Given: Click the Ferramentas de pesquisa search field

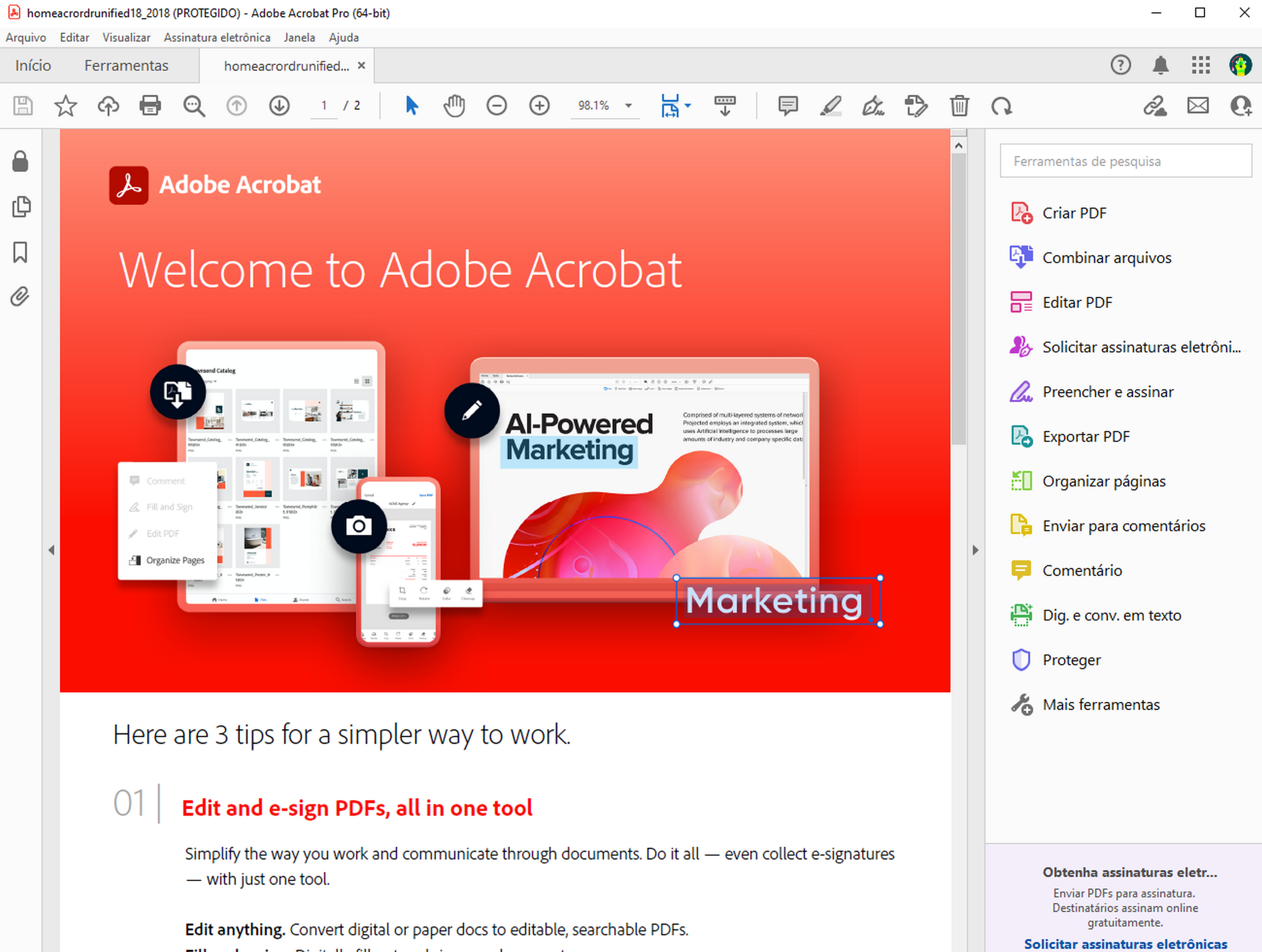Looking at the screenshot, I should click(x=1125, y=162).
